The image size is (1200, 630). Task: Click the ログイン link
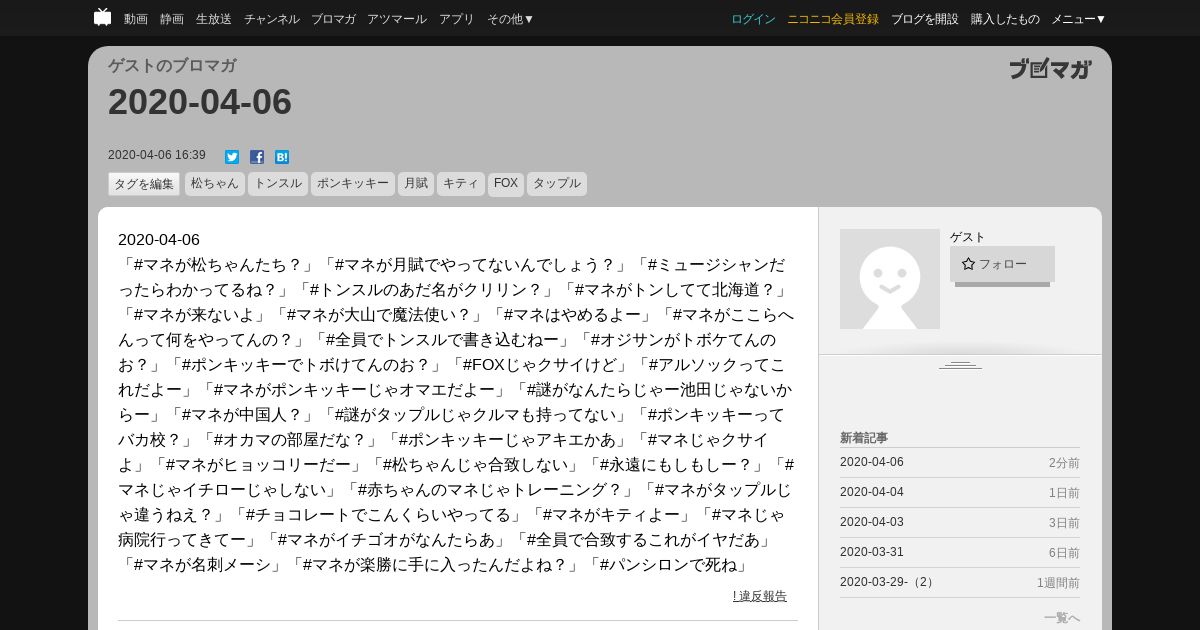pyautogui.click(x=753, y=19)
